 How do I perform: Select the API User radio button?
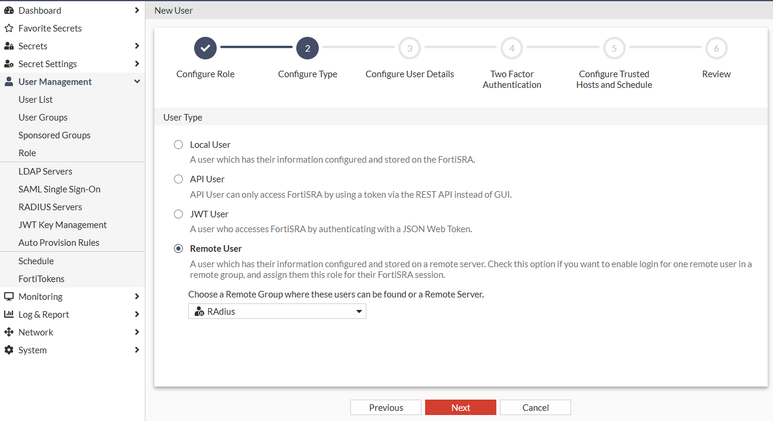178,179
